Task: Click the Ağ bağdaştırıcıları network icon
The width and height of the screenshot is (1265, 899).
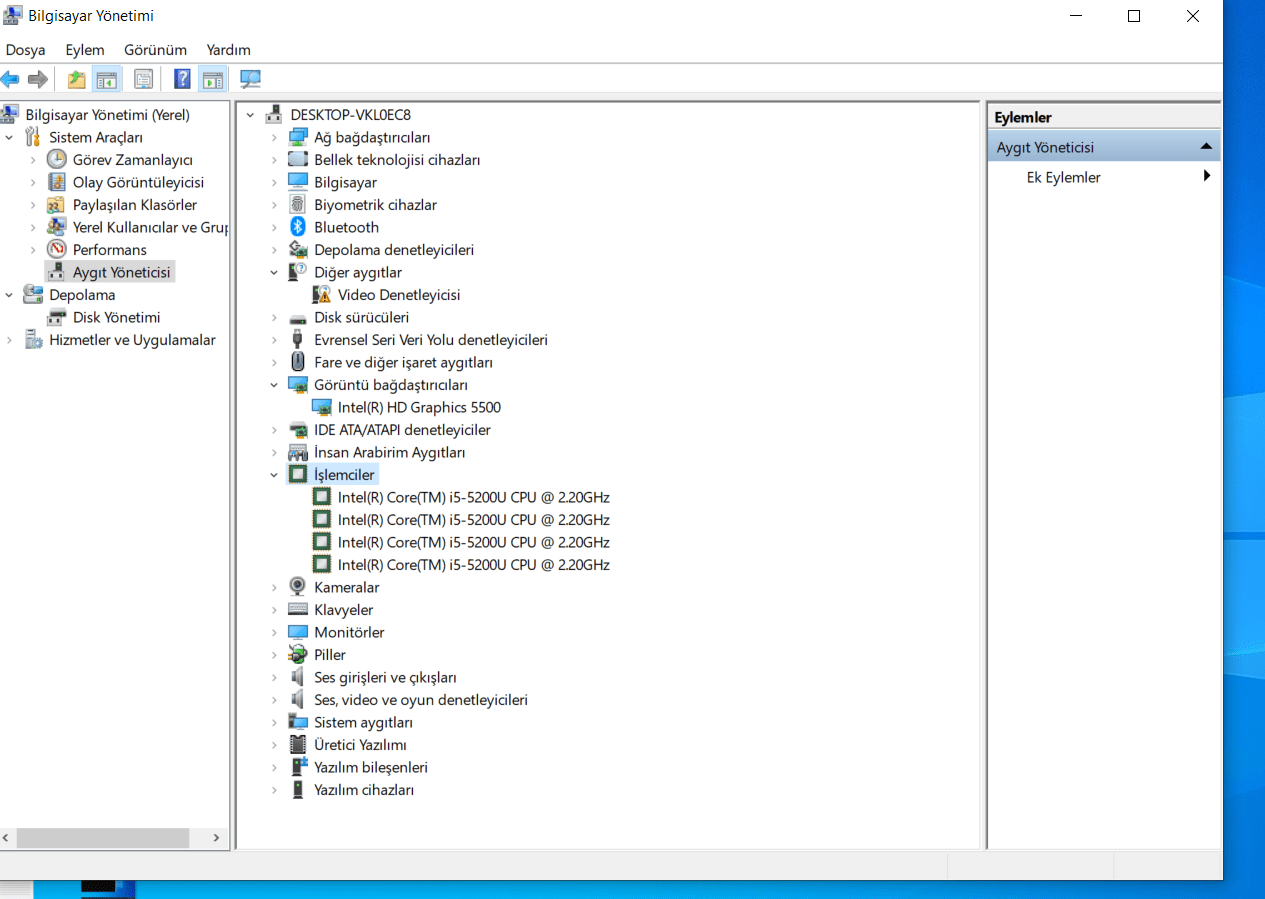Action: 297,137
